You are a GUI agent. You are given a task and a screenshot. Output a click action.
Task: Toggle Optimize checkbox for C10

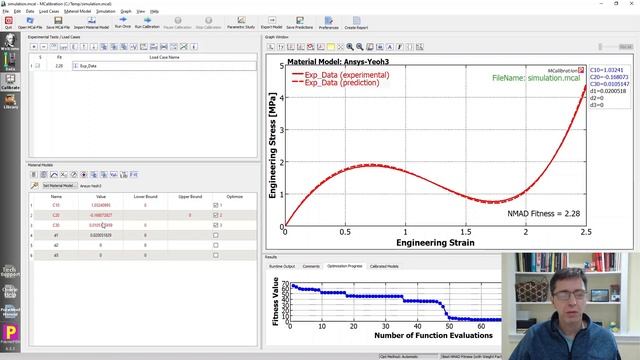(x=216, y=205)
